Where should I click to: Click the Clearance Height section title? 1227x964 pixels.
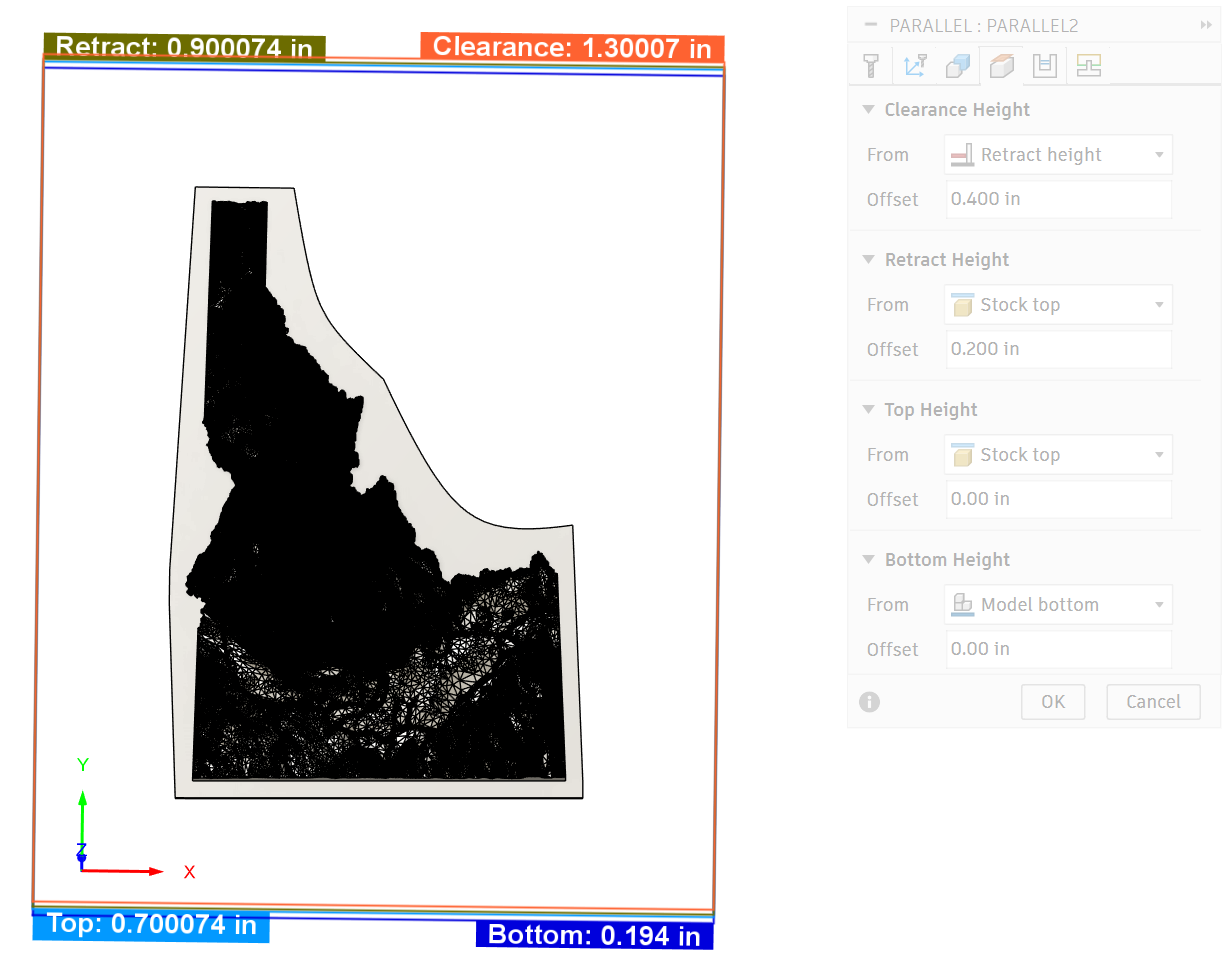click(957, 110)
